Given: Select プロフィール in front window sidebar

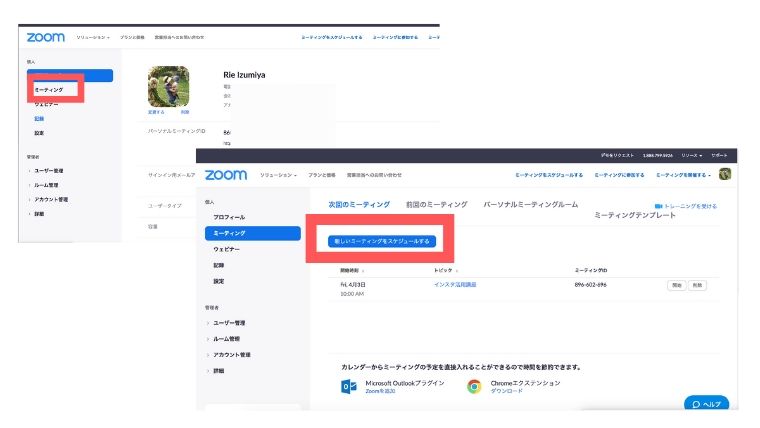Looking at the screenshot, I should (229, 217).
